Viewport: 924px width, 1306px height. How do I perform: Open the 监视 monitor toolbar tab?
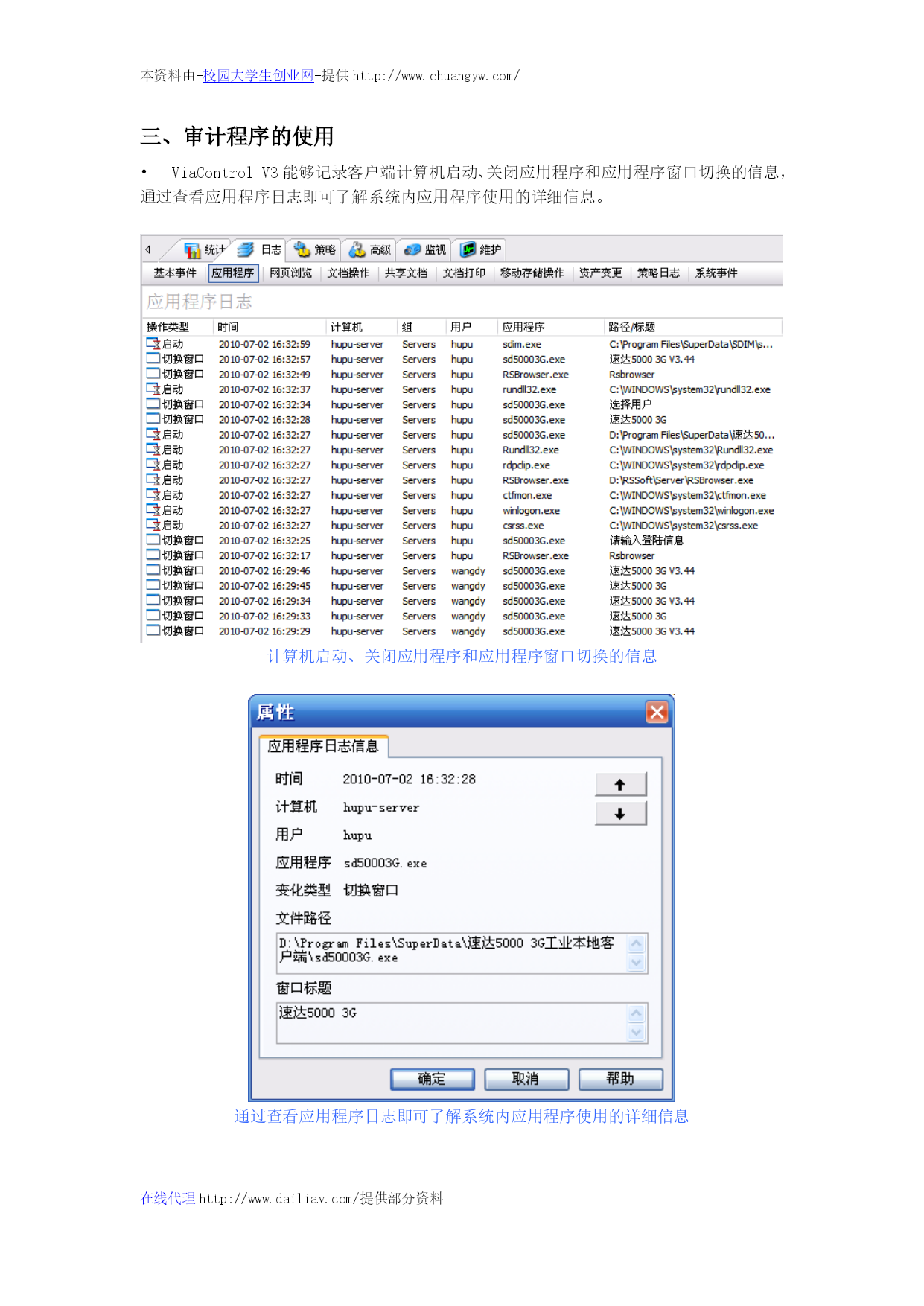point(424,250)
